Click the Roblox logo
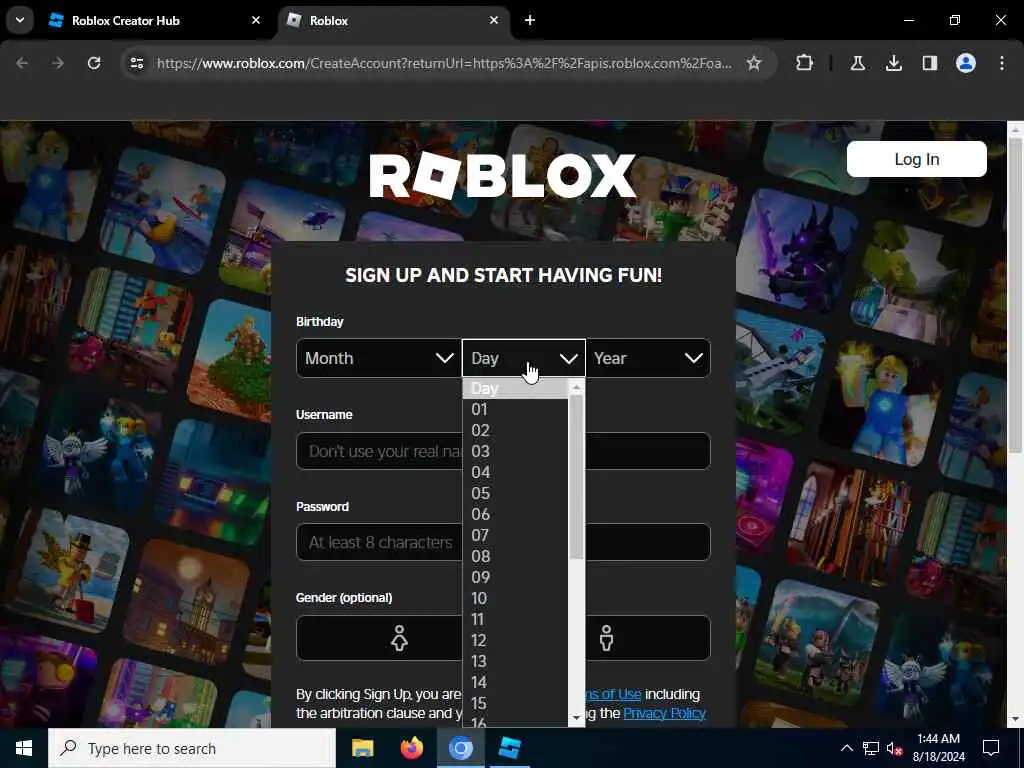 502,175
